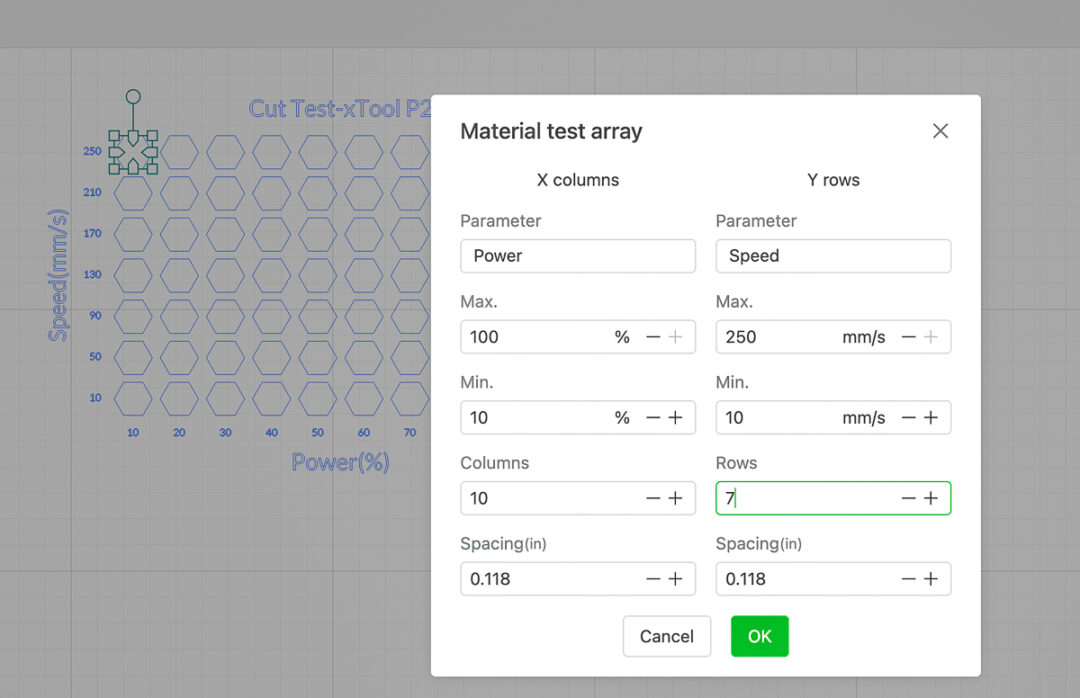Reduce the Columns count with minus

click(x=653, y=498)
